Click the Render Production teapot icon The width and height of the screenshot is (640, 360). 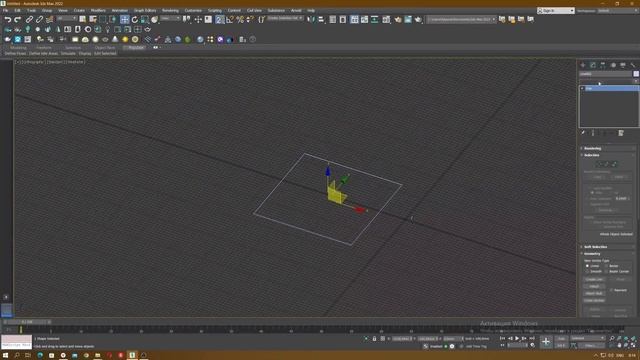[418, 19]
